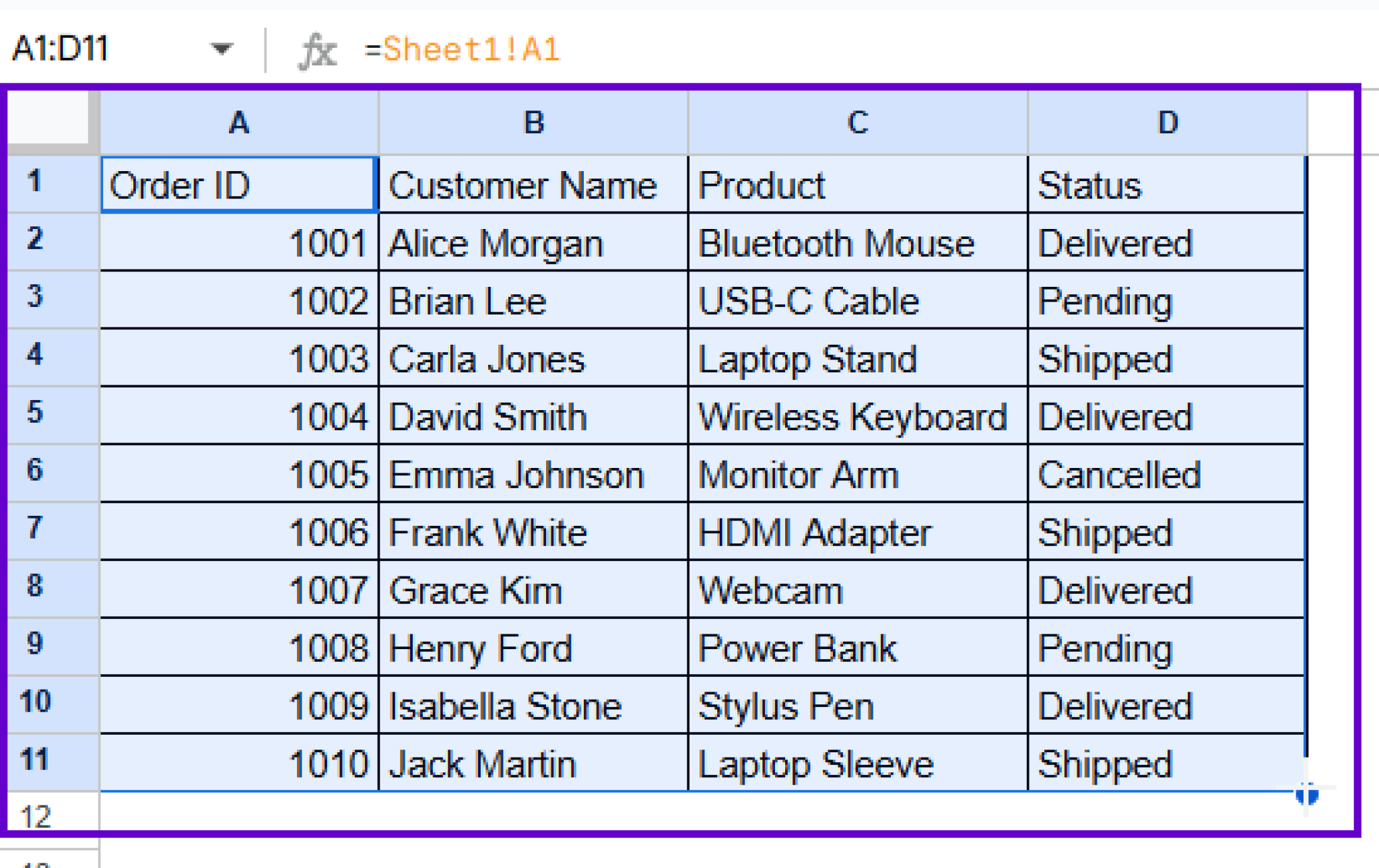Open the name box range dropdown arrow
Screen dimensions: 1379x868
coord(222,49)
